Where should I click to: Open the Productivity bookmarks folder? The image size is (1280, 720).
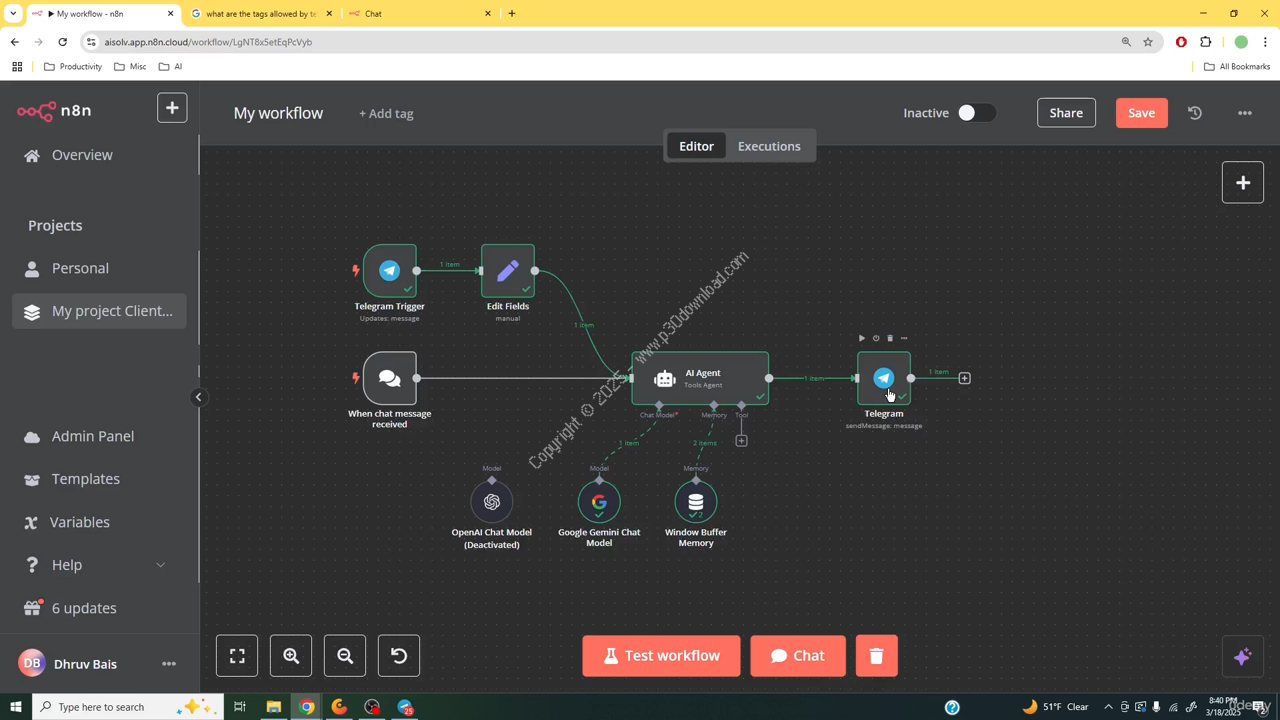pyautogui.click(x=73, y=67)
